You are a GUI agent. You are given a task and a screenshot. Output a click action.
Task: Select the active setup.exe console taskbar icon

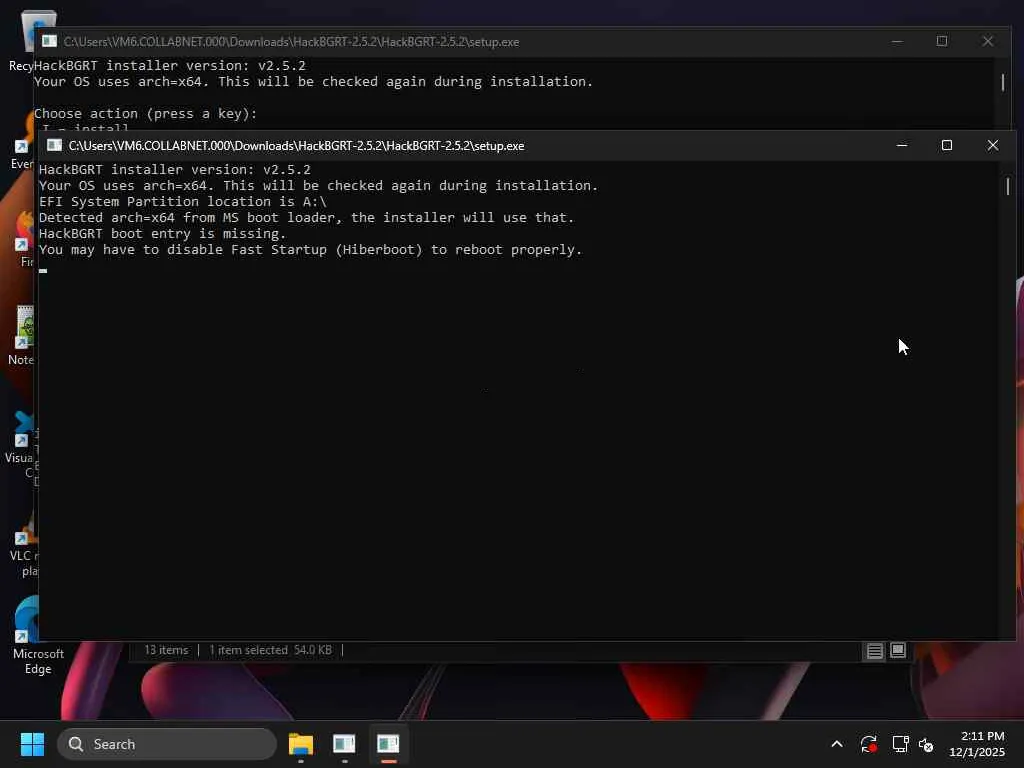click(388, 744)
